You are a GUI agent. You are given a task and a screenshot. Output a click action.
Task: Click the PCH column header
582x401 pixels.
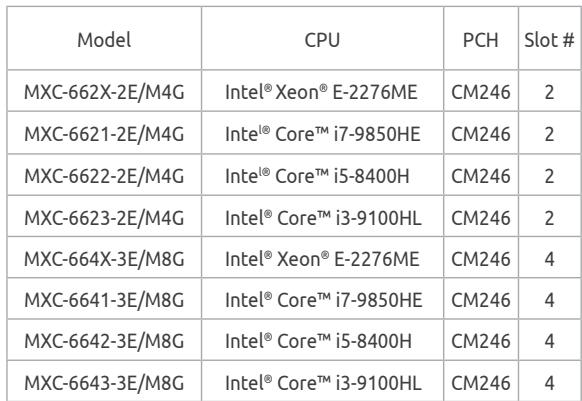pos(480,40)
